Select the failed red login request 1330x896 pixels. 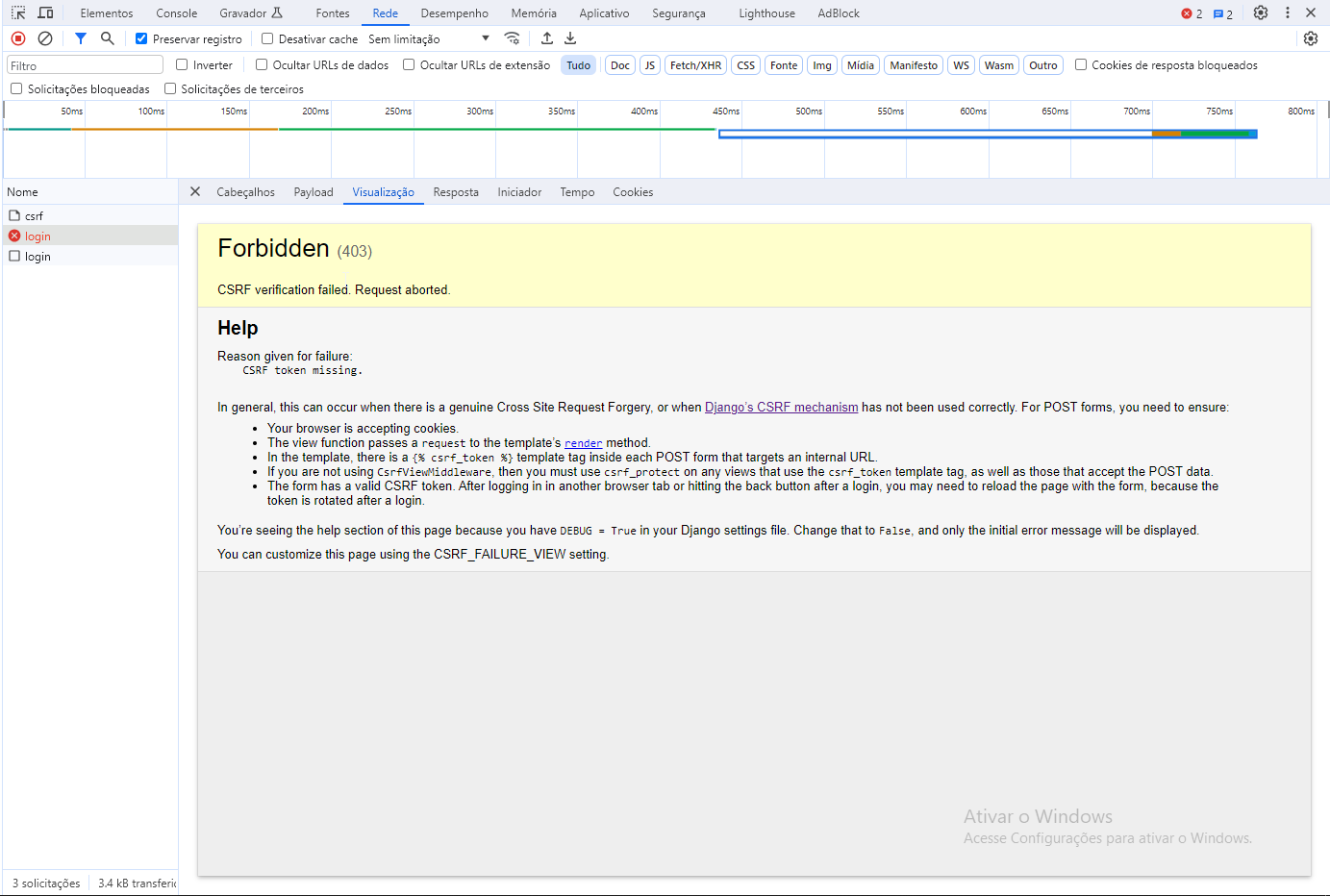pos(90,236)
